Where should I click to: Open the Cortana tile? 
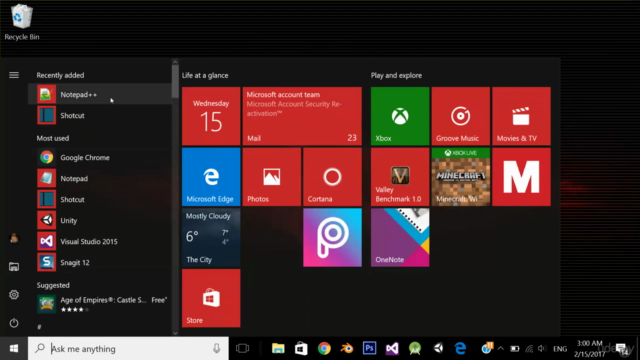[x=332, y=177]
